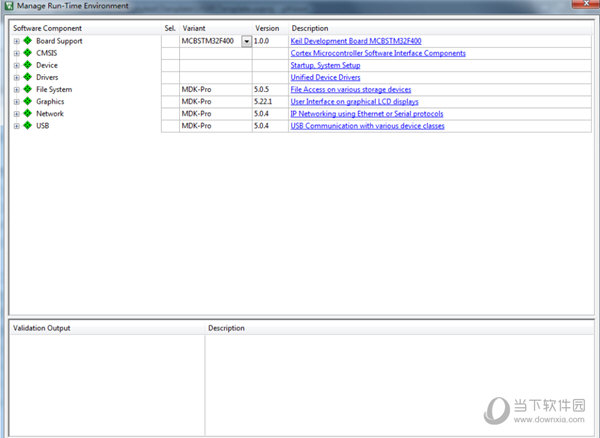Open Startup, System Setup link
600x438 pixels.
click(325, 65)
